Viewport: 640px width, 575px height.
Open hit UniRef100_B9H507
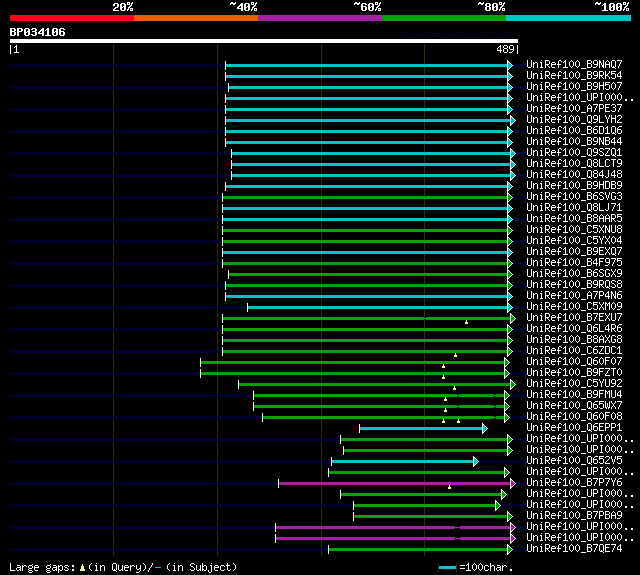click(574, 87)
